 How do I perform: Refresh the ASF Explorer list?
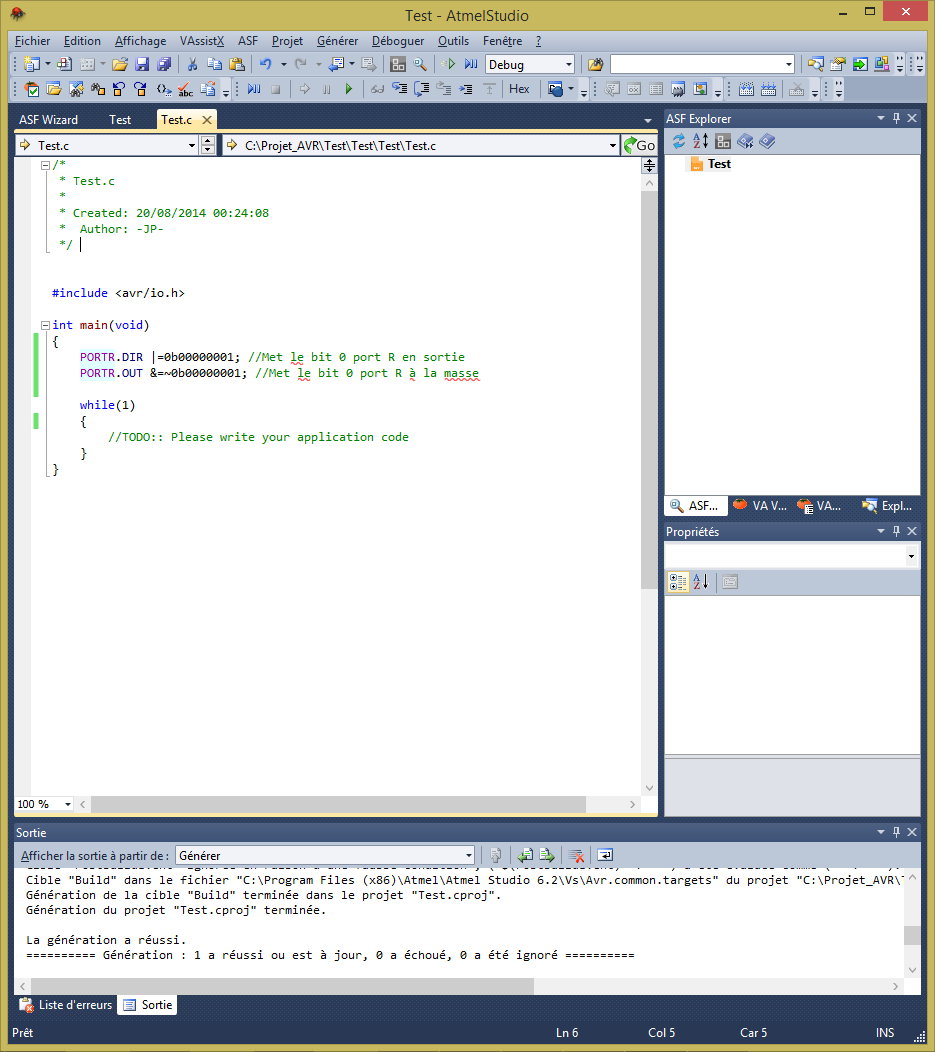pos(679,141)
